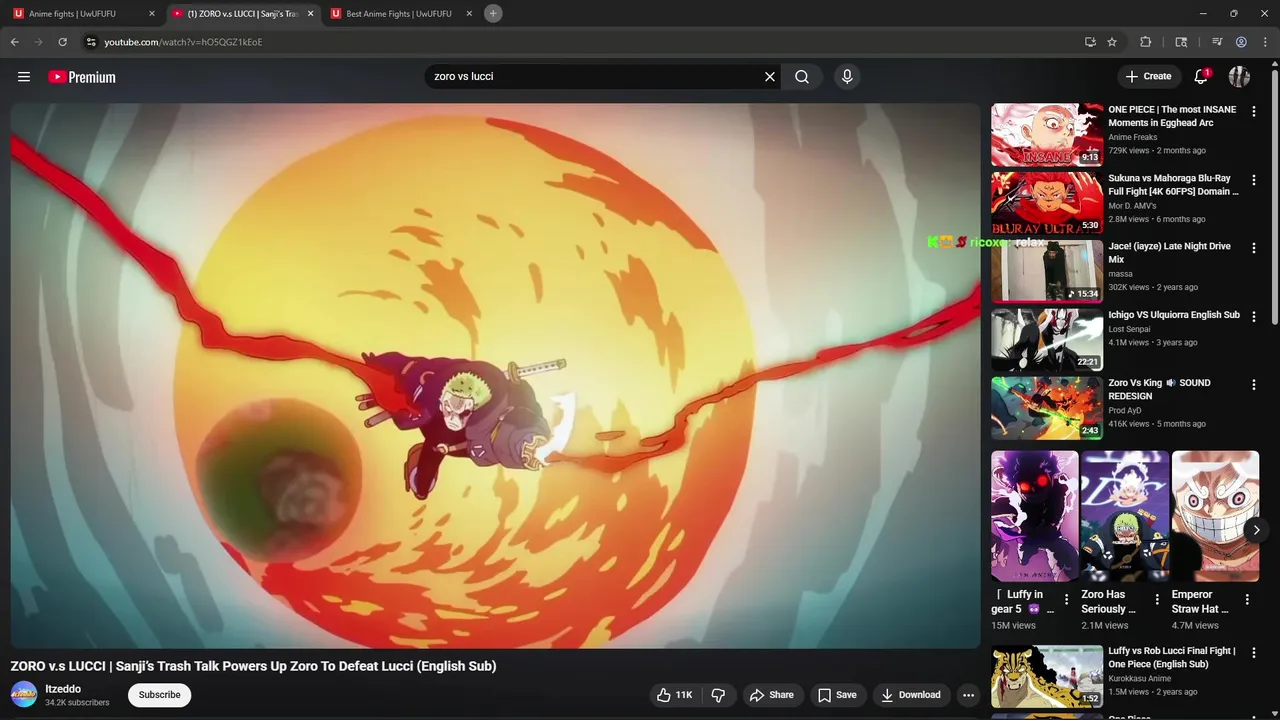Play Zoro Vs King SOUND REDESIGN thumbnail
Image resolution: width=1280 pixels, height=720 pixels.
(x=1047, y=407)
